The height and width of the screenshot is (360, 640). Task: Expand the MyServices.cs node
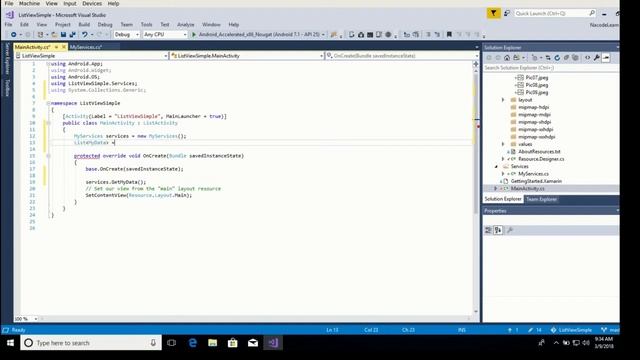pyautogui.click(x=503, y=174)
